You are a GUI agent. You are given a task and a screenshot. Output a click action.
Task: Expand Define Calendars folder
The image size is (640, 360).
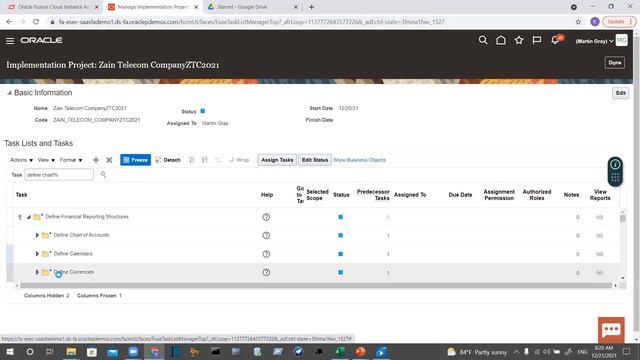click(37, 254)
